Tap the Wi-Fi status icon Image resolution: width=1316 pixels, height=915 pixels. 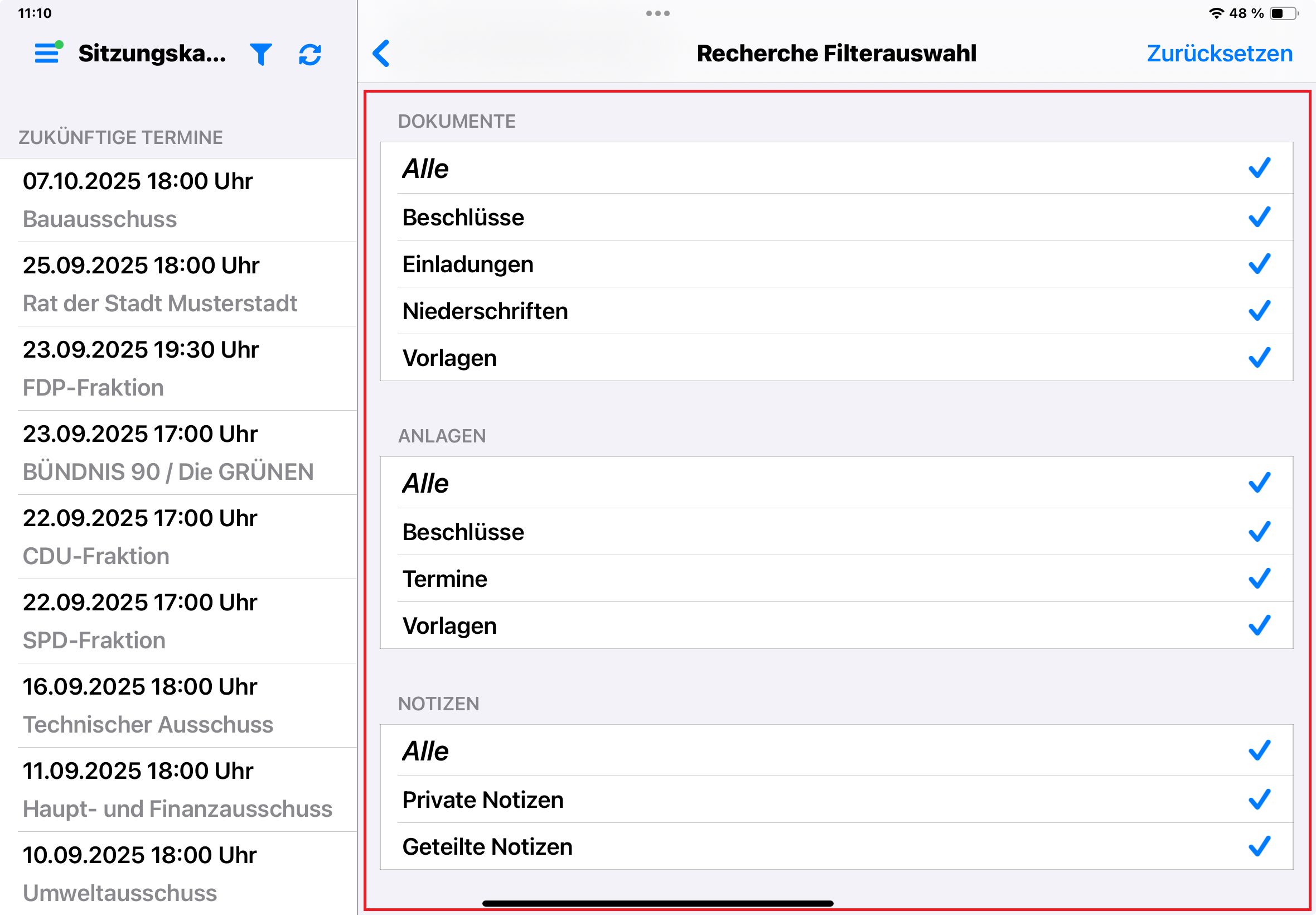tap(1217, 14)
